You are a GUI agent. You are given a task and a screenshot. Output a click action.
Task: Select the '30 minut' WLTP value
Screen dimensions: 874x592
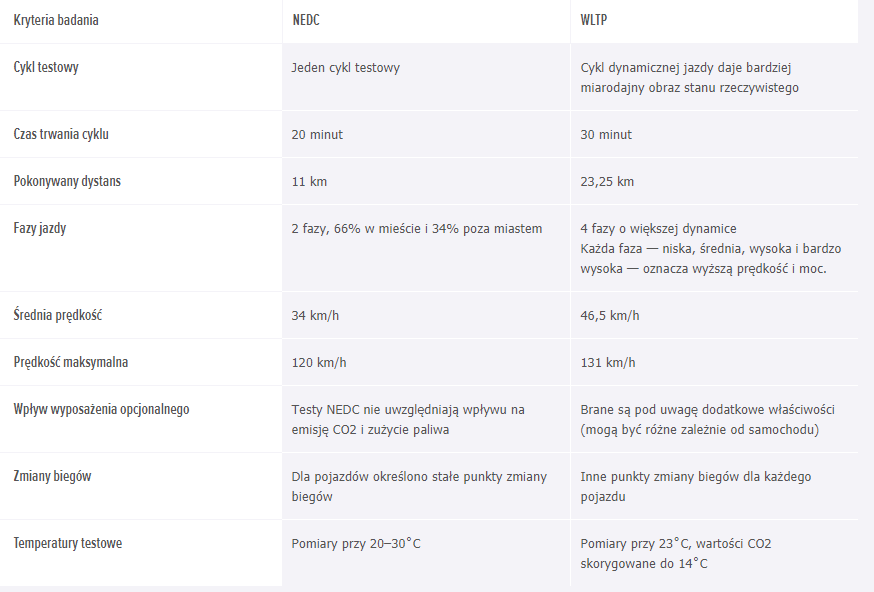tap(606, 135)
